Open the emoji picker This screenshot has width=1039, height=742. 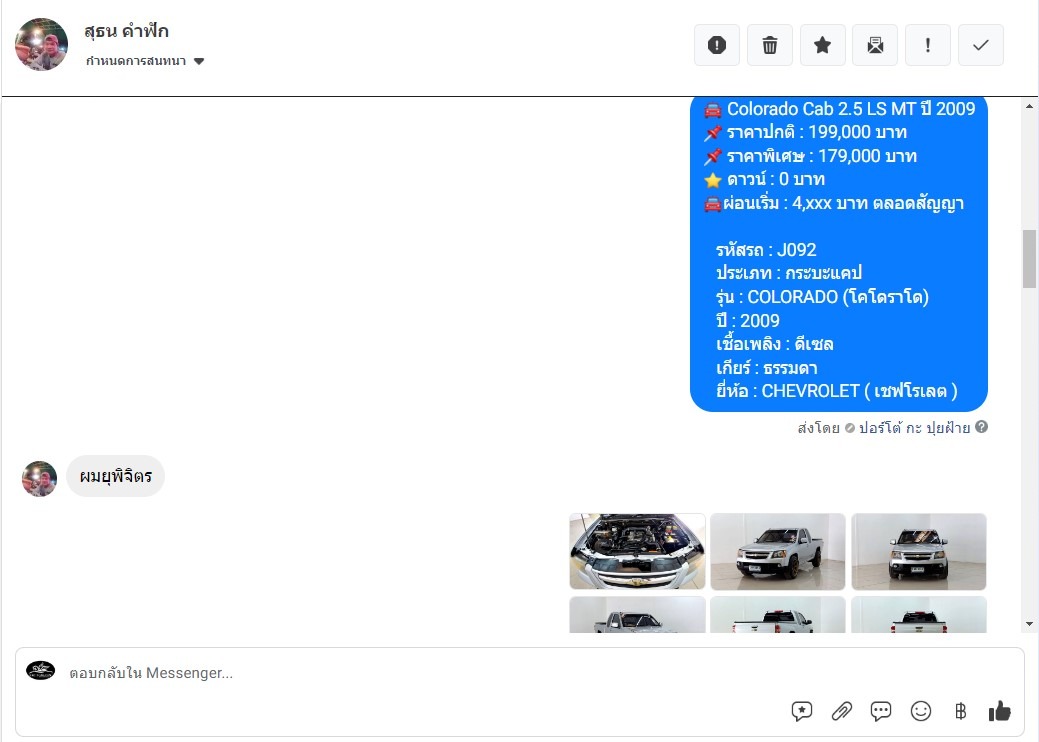point(921,711)
